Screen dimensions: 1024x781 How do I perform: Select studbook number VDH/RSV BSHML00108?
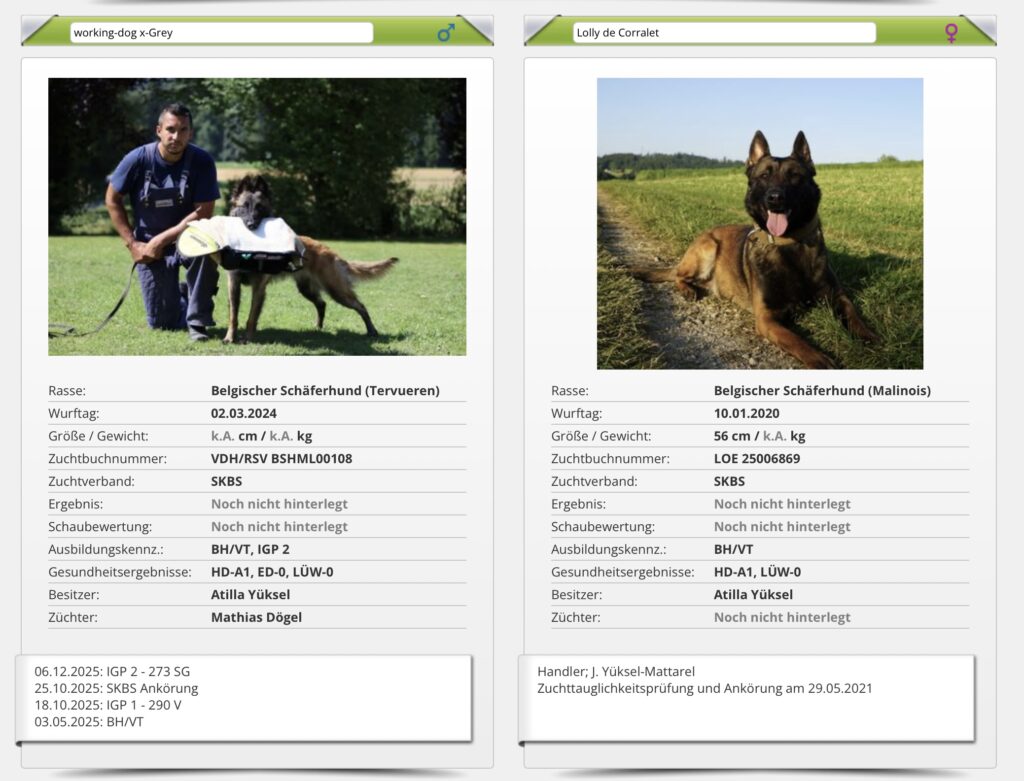tap(281, 459)
